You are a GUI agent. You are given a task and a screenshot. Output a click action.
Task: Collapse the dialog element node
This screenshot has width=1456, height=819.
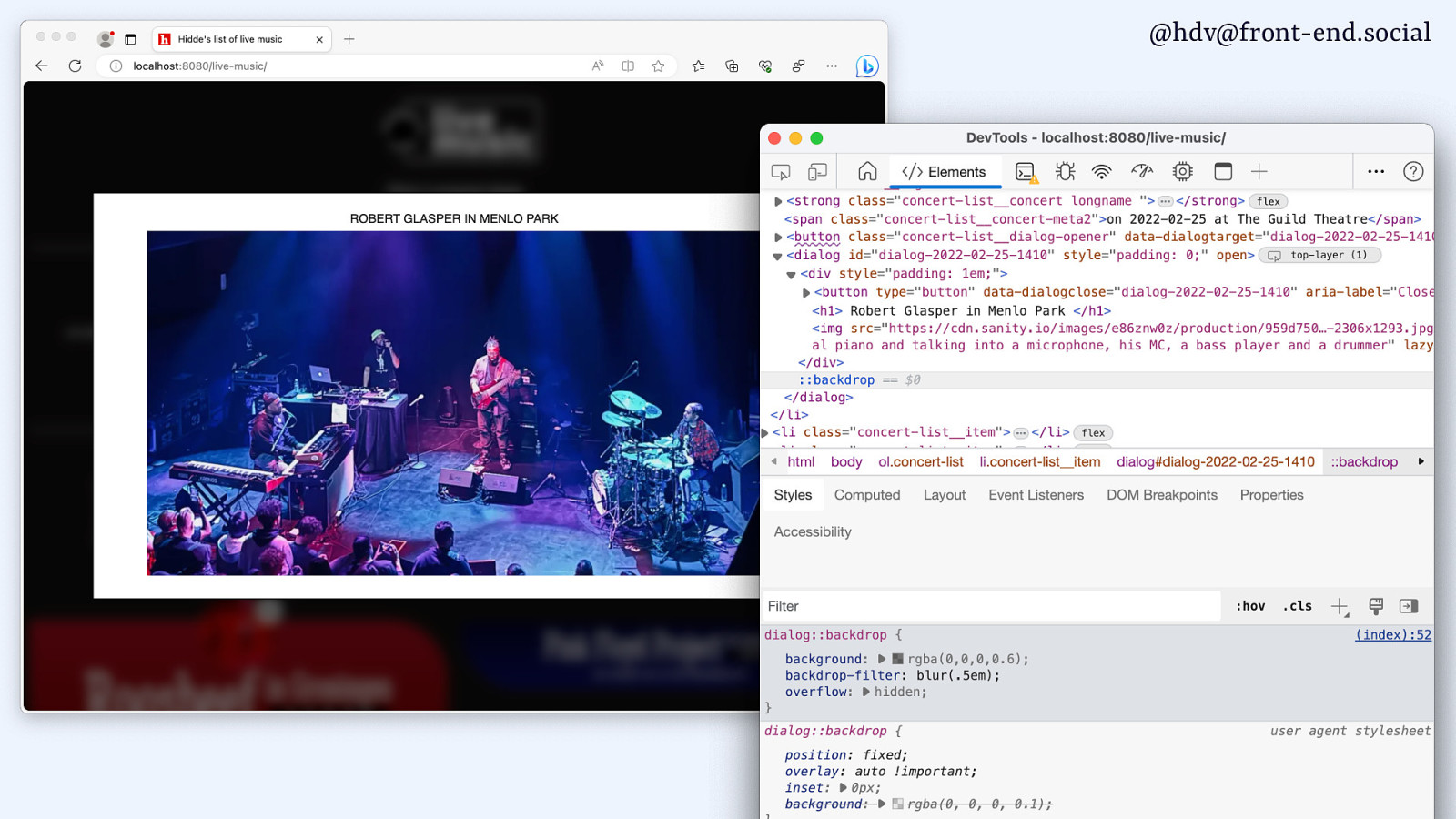pos(777,257)
